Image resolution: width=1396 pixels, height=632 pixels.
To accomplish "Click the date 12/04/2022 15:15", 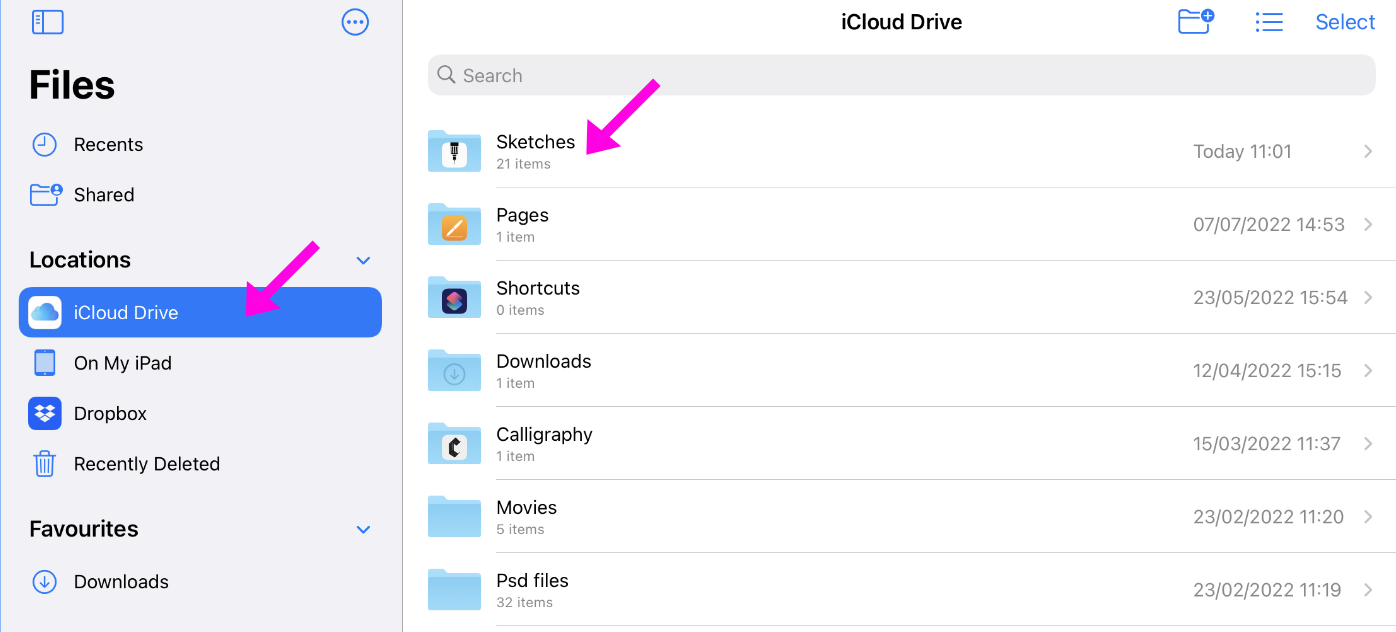I will coord(1267,371).
